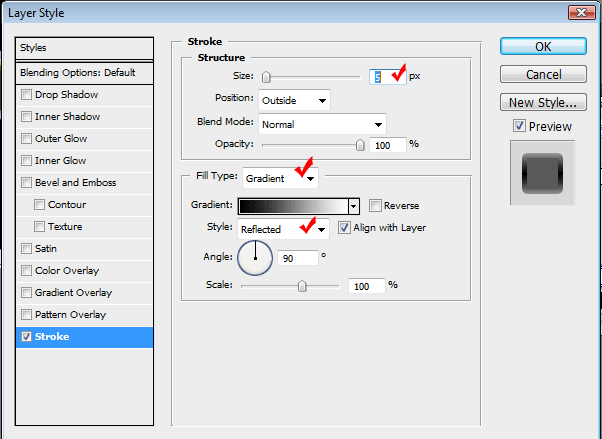The width and height of the screenshot is (602, 439).
Task: Select the Outer Glow label
Action: 61,138
